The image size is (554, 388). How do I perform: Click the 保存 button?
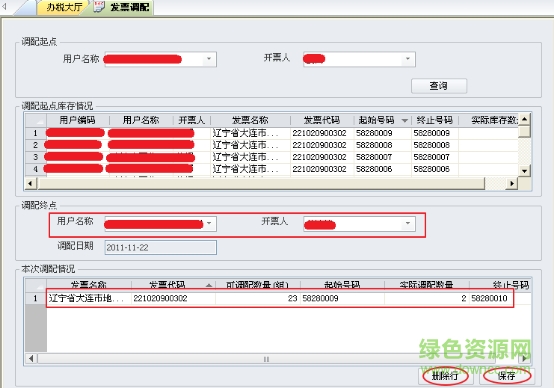tap(507, 376)
